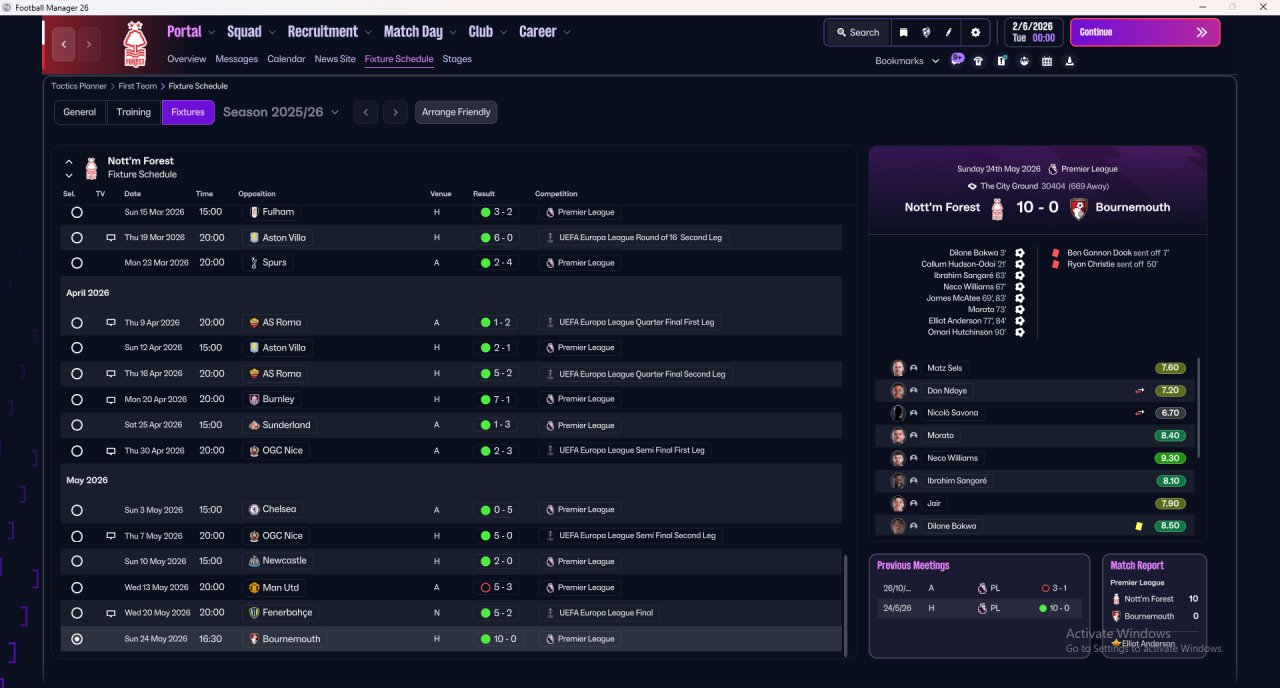Viewport: 1280px width, 688px height.
Task: Open the calendar grid icon in the bookmarks bar
Action: (x=1047, y=61)
